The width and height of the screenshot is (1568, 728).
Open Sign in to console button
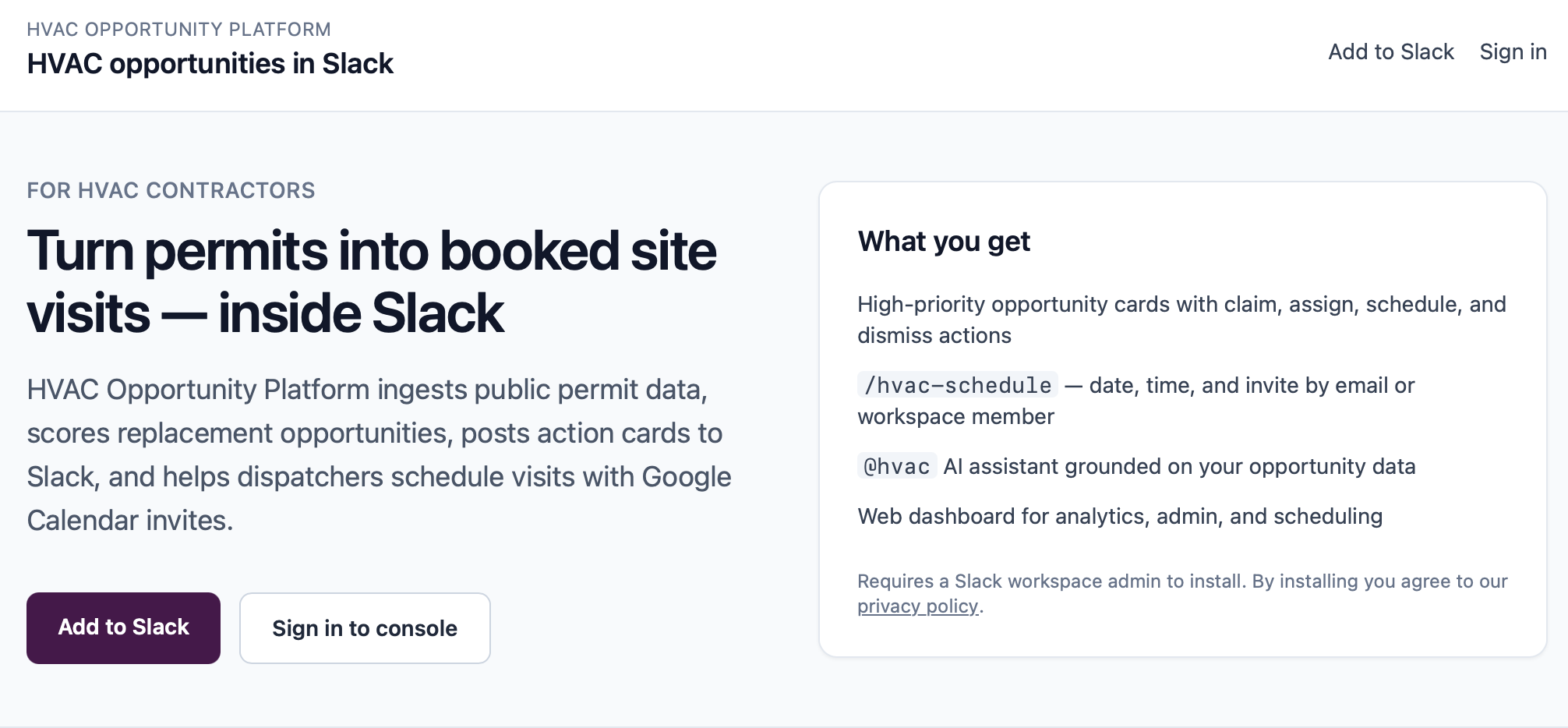(365, 627)
